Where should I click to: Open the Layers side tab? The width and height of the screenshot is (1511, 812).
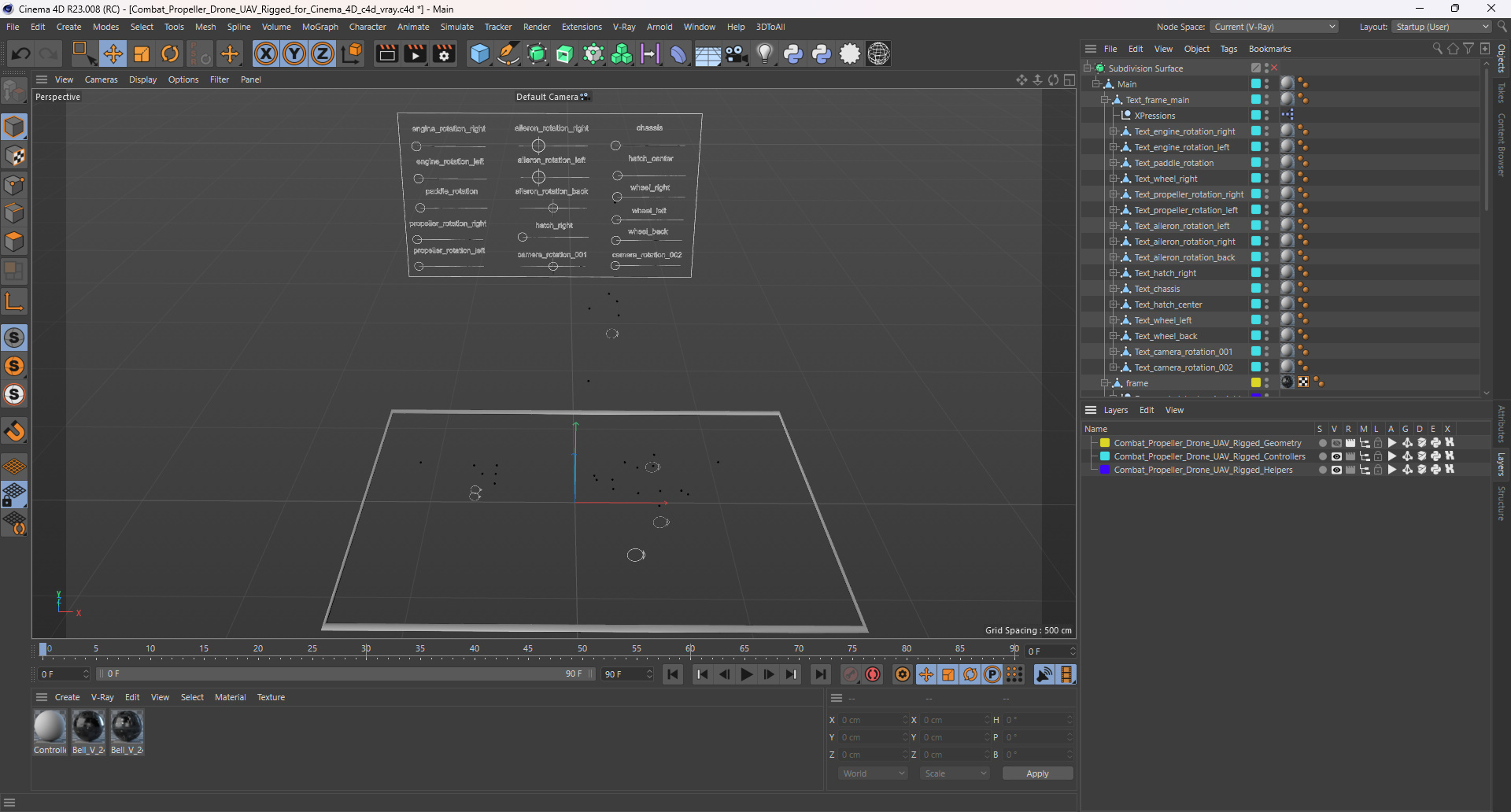(1501, 463)
